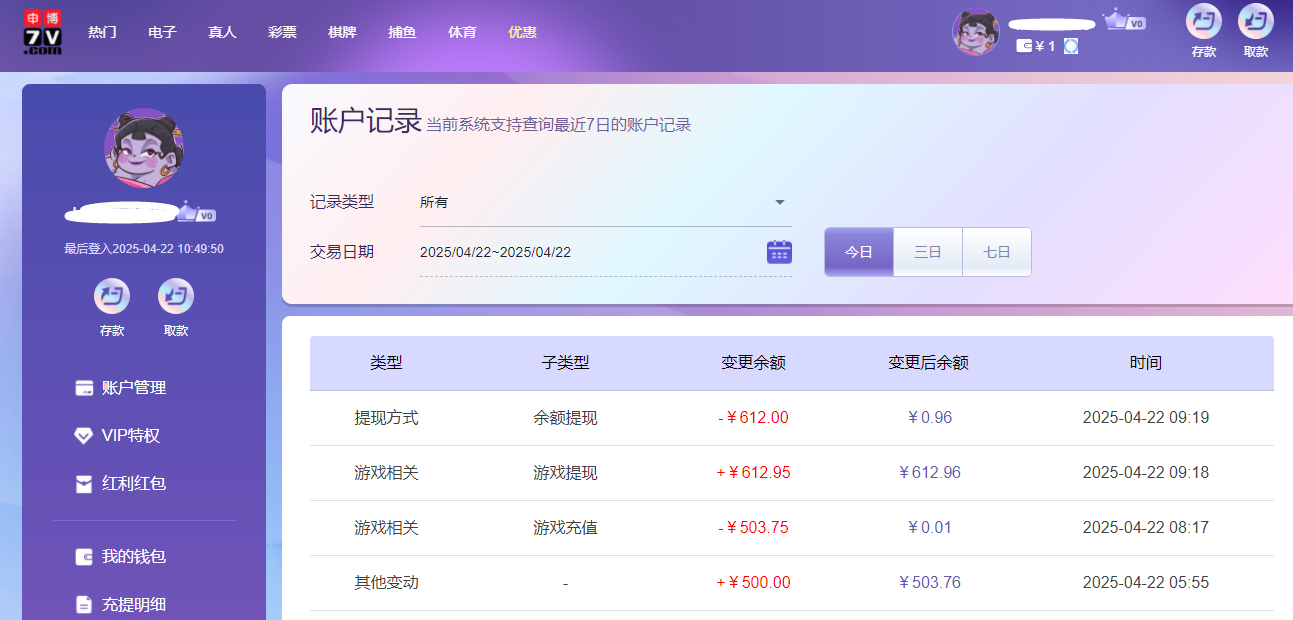1293x620 pixels.
Task: Click the header user avatar
Action: tap(976, 32)
